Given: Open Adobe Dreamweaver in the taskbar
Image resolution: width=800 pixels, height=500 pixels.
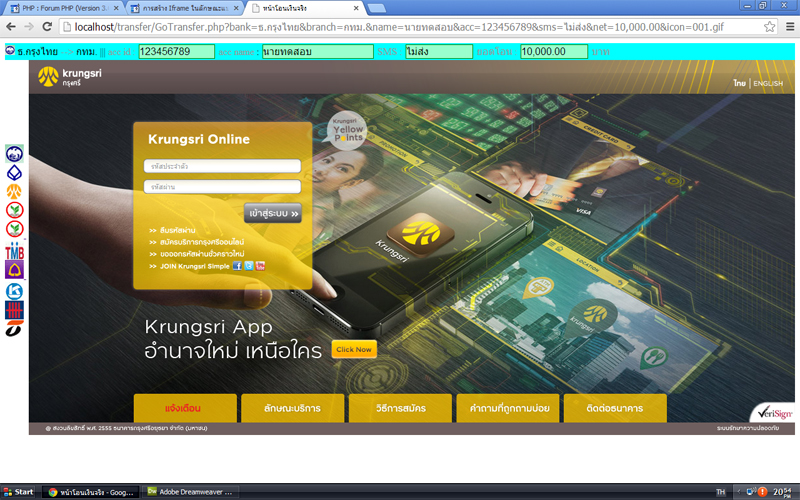Looking at the screenshot, I should 190,492.
